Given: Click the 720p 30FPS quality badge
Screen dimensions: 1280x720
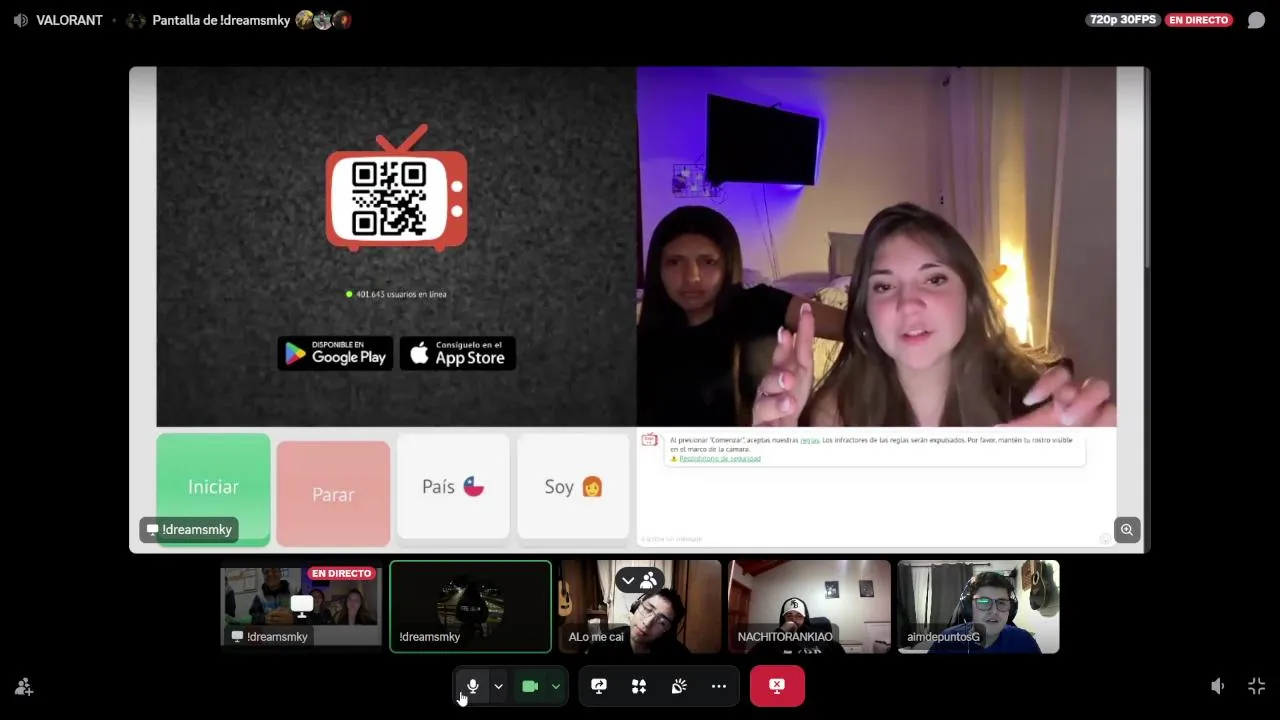Looking at the screenshot, I should click(x=1122, y=20).
